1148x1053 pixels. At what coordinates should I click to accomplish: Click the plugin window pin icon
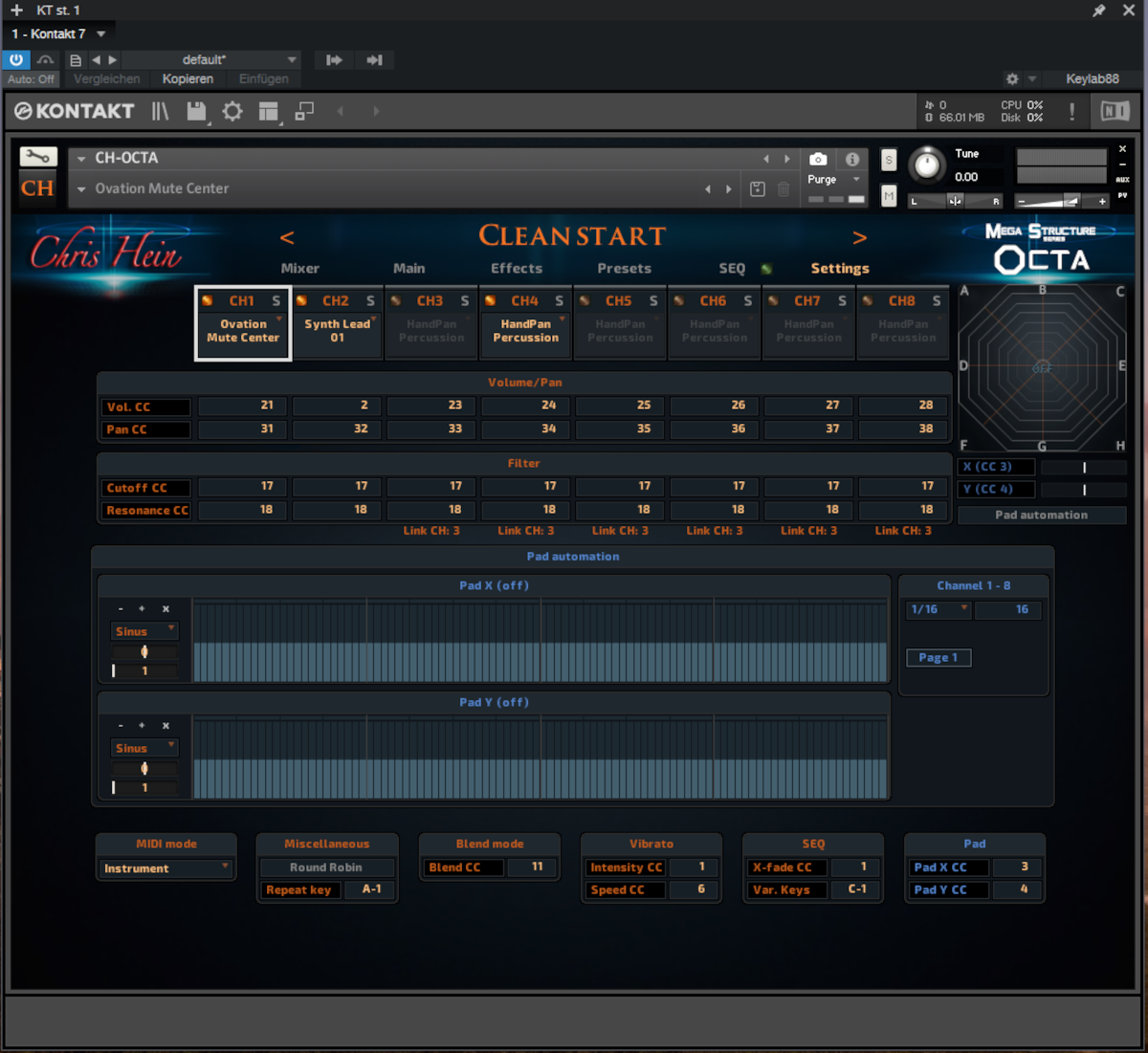click(x=1099, y=11)
